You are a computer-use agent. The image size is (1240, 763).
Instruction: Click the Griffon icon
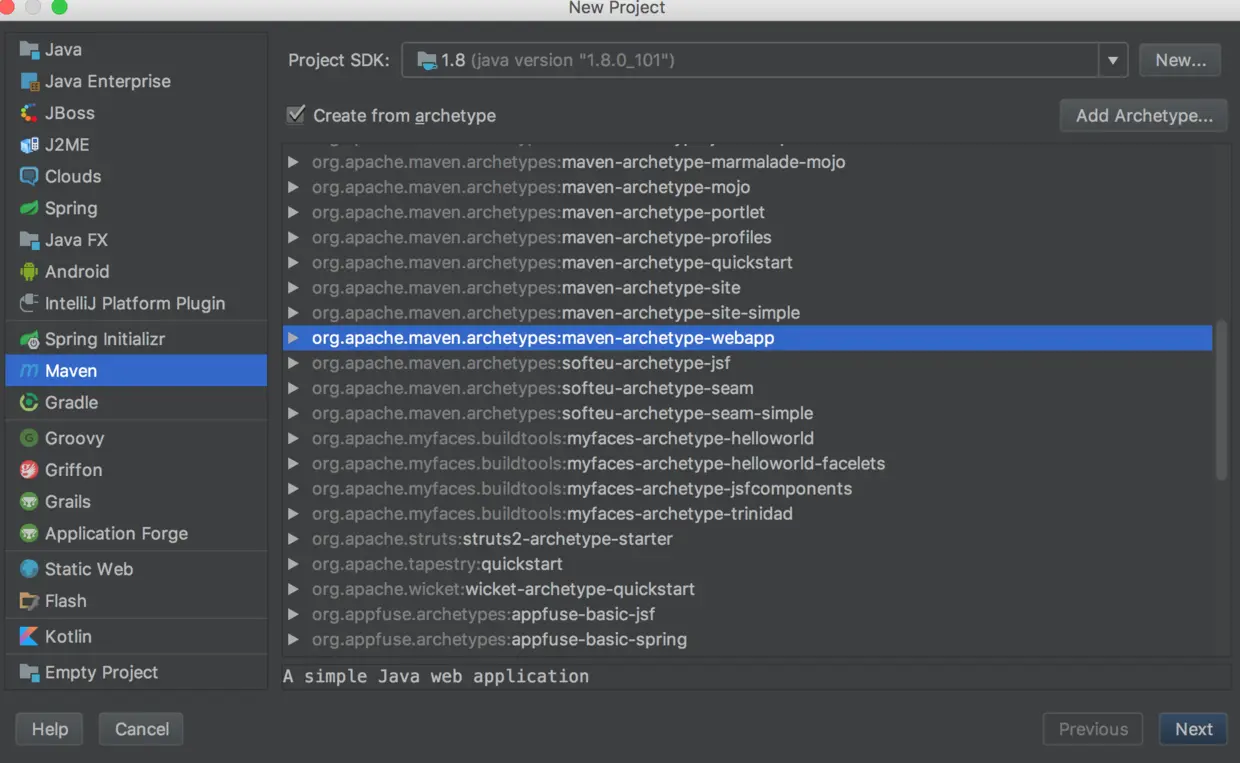click(29, 470)
